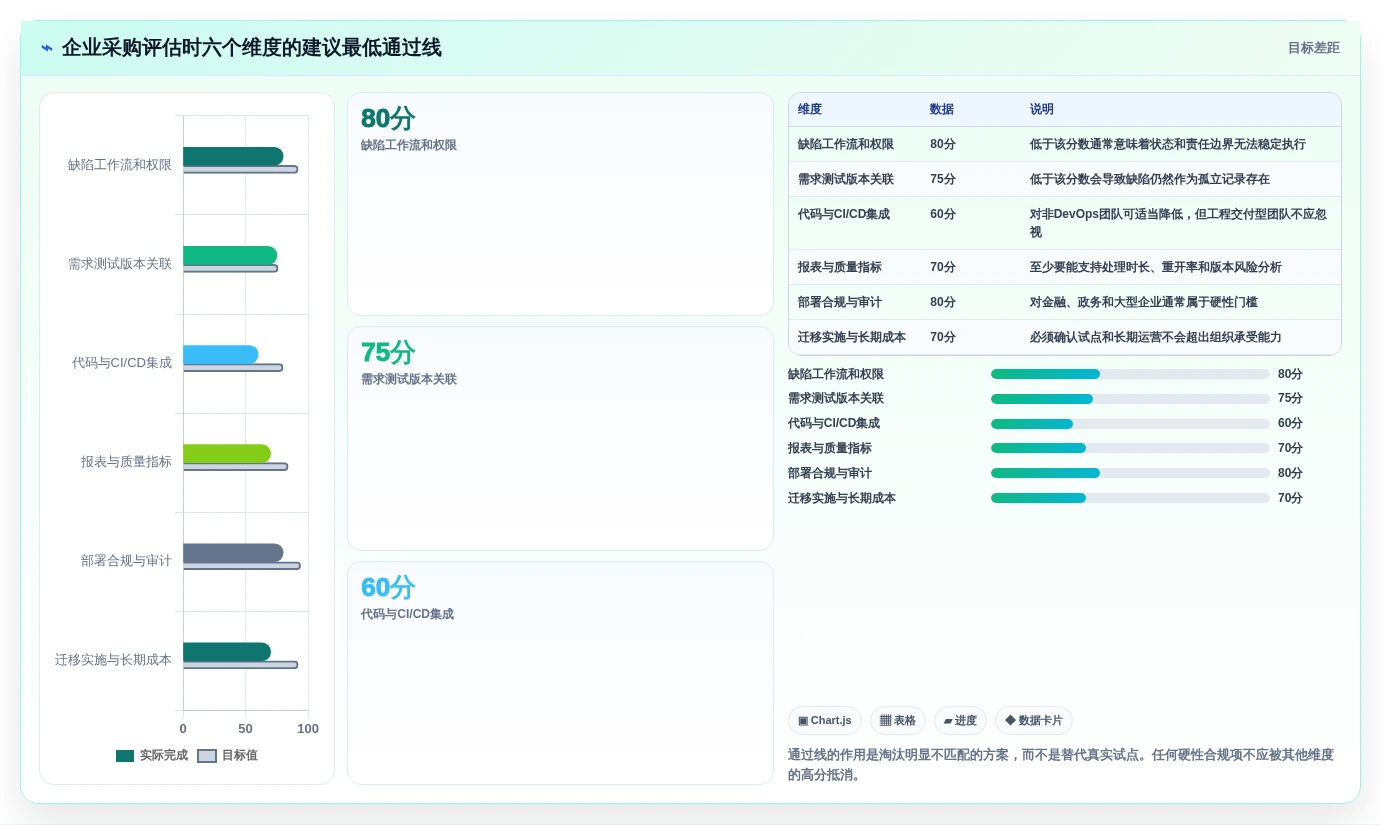Click the 75分 cell in the table
This screenshot has height=825, width=1381.
pos(943,179)
